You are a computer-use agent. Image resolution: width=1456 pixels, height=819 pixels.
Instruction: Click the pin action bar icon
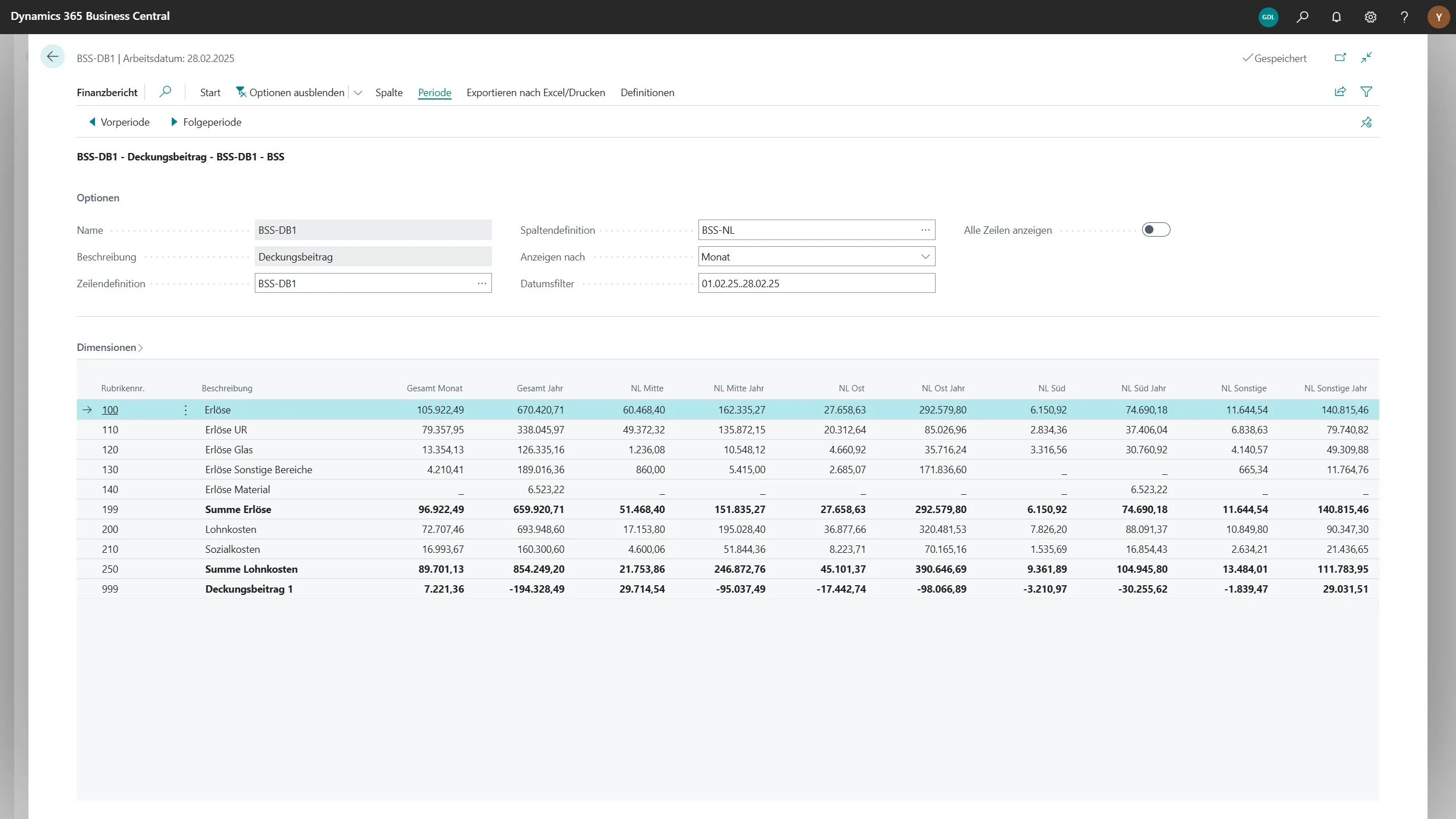pos(1366,122)
